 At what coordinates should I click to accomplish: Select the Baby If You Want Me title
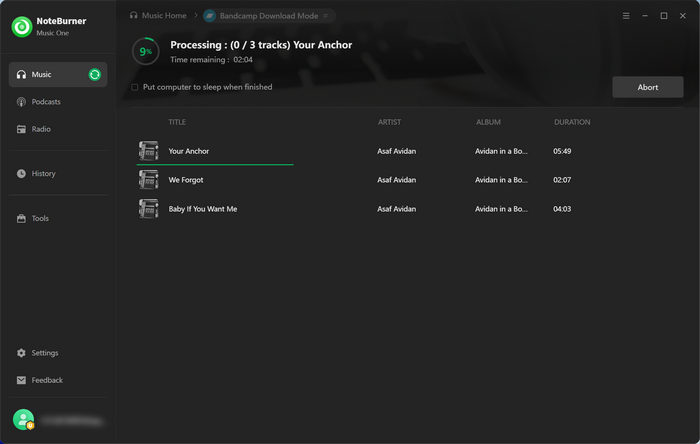click(x=203, y=209)
